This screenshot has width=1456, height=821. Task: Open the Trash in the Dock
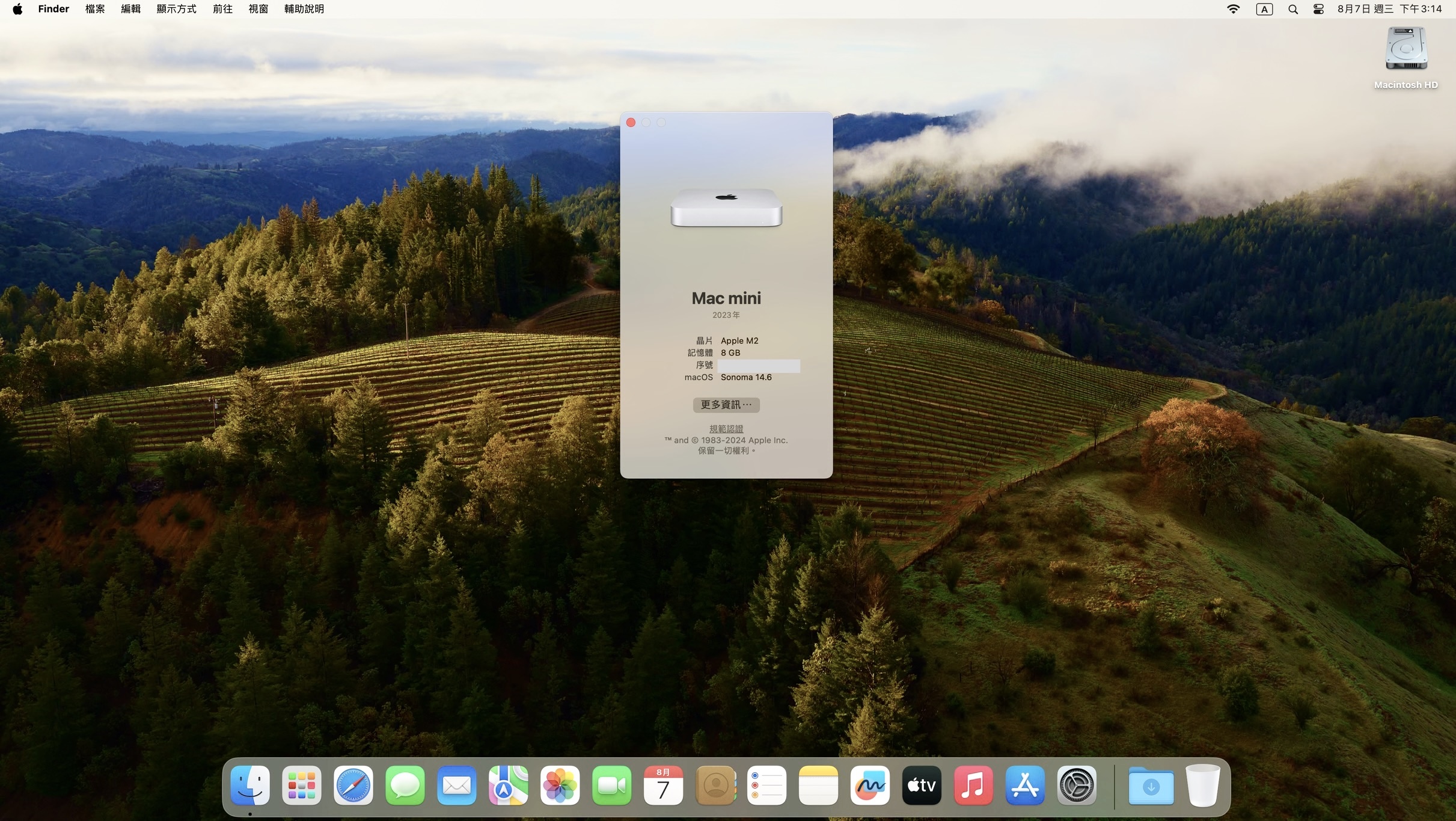point(1203,785)
